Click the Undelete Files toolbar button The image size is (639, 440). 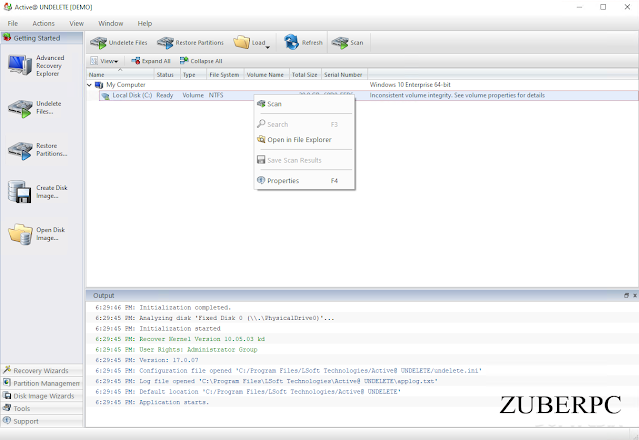tap(119, 42)
